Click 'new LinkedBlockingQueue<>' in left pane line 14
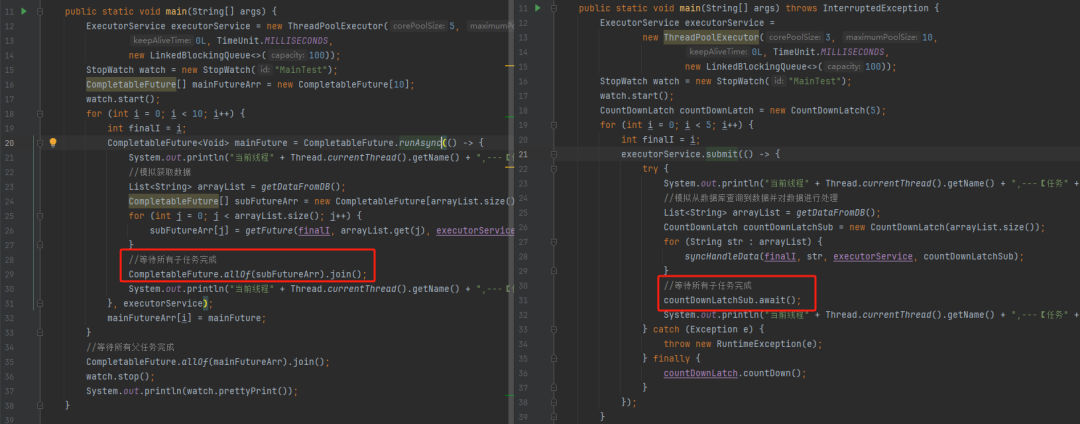Viewport: 1080px width, 424px height. (x=196, y=56)
